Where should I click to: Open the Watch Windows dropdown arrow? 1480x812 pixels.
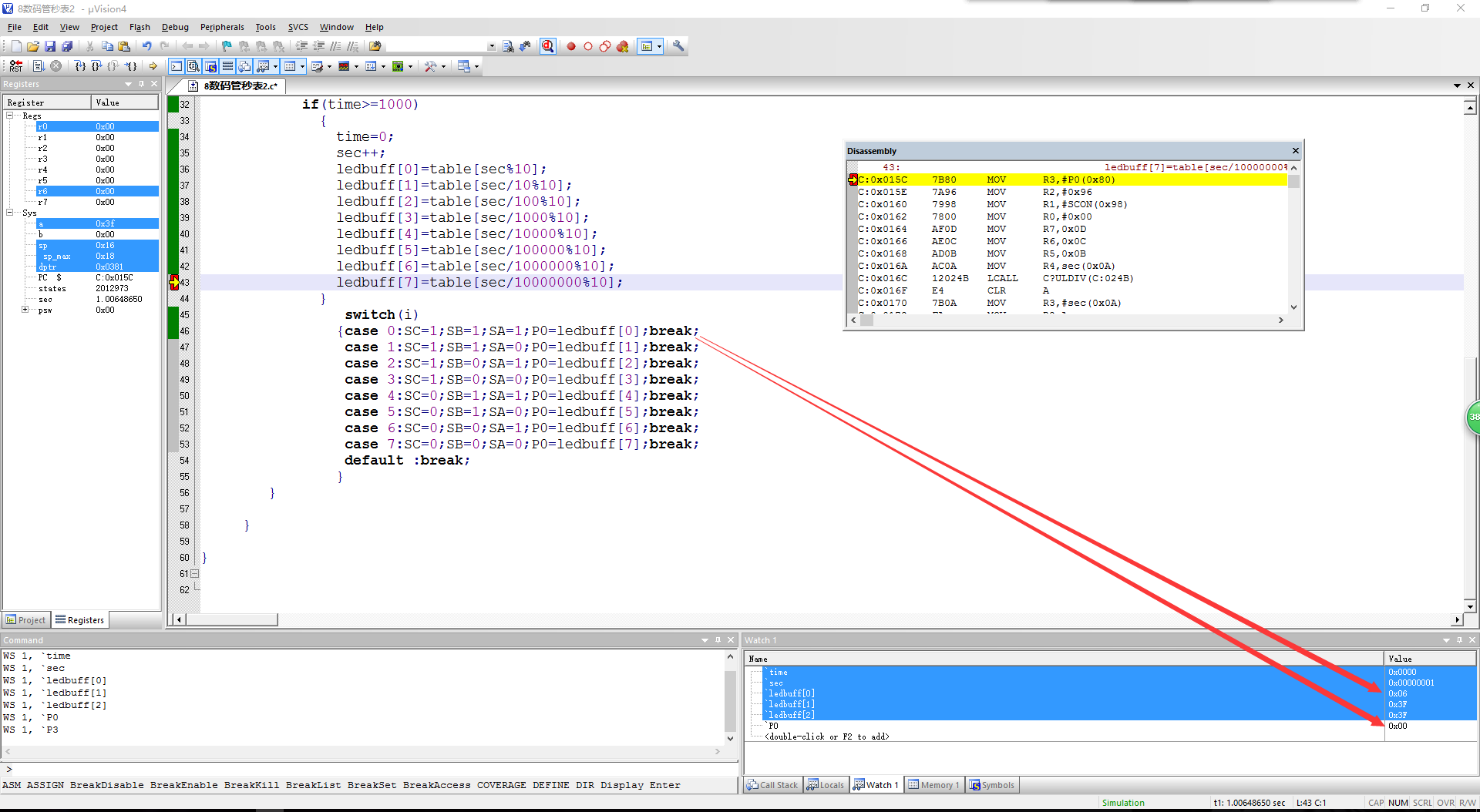275,66
